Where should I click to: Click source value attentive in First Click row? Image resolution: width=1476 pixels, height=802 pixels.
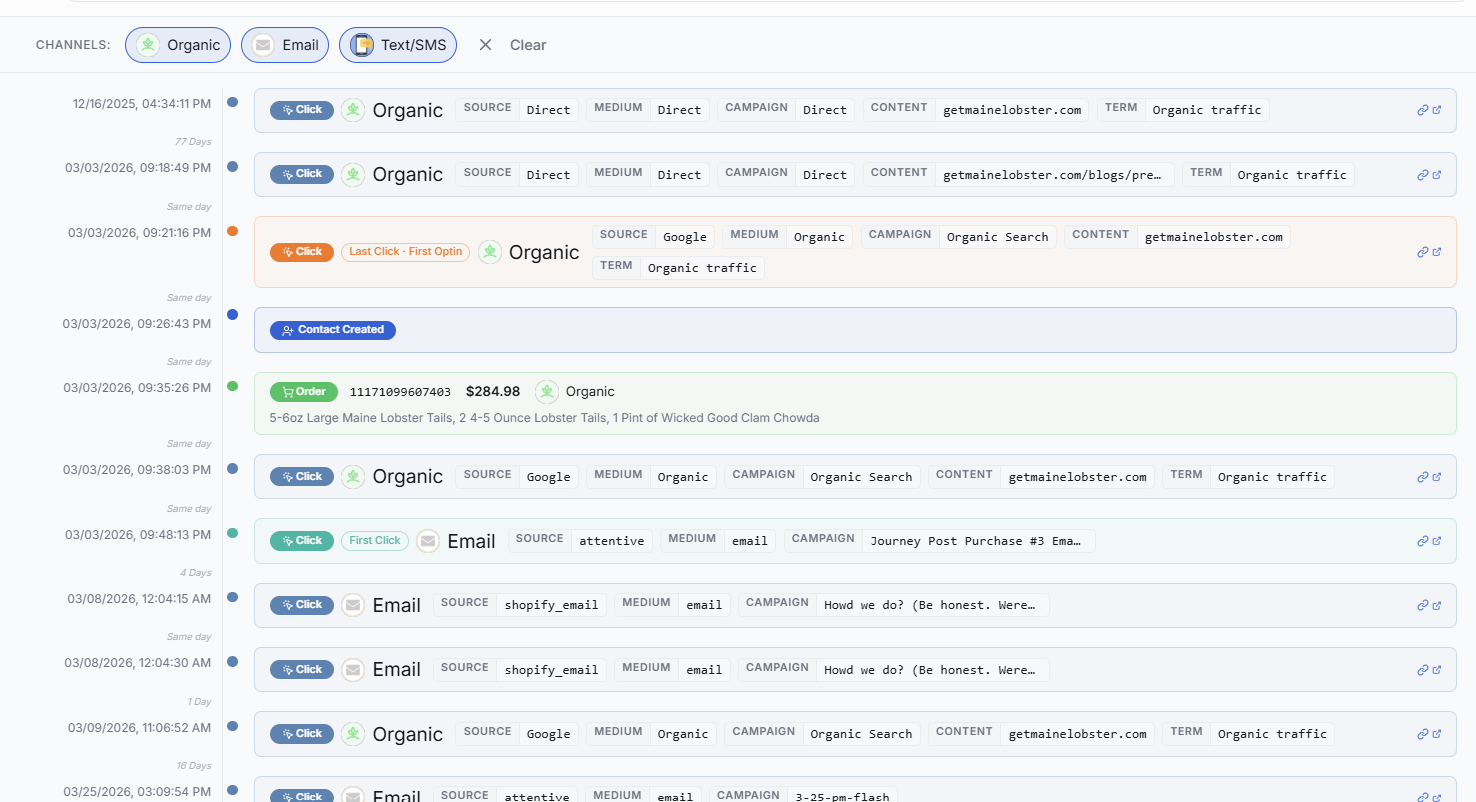612,541
